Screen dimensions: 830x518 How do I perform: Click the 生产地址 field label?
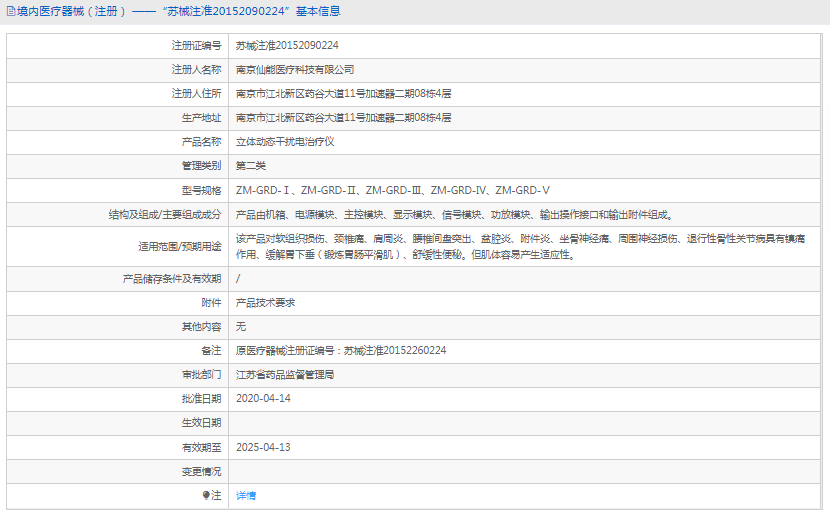tap(201, 117)
